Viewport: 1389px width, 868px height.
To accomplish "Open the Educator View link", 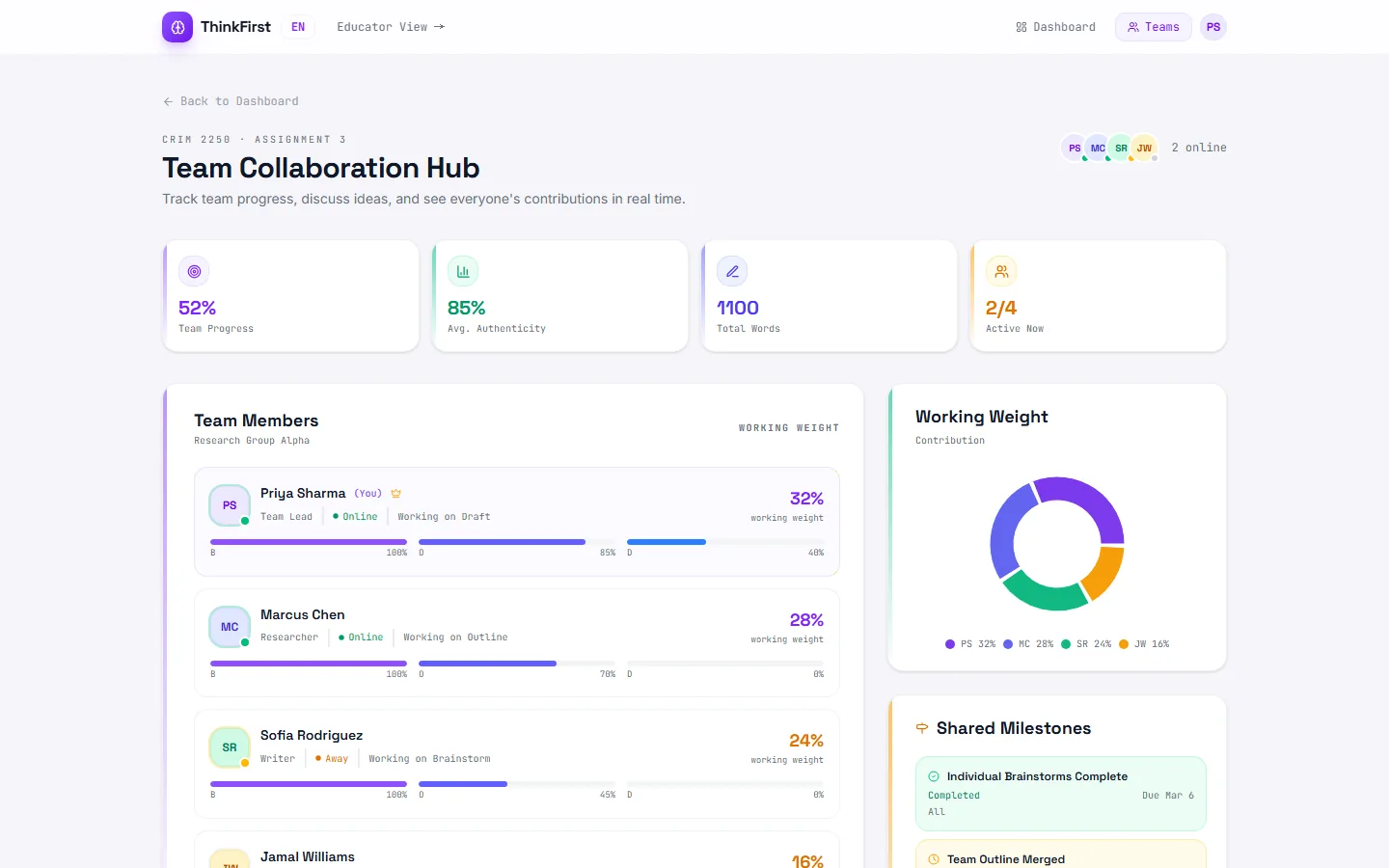I will coord(391,27).
